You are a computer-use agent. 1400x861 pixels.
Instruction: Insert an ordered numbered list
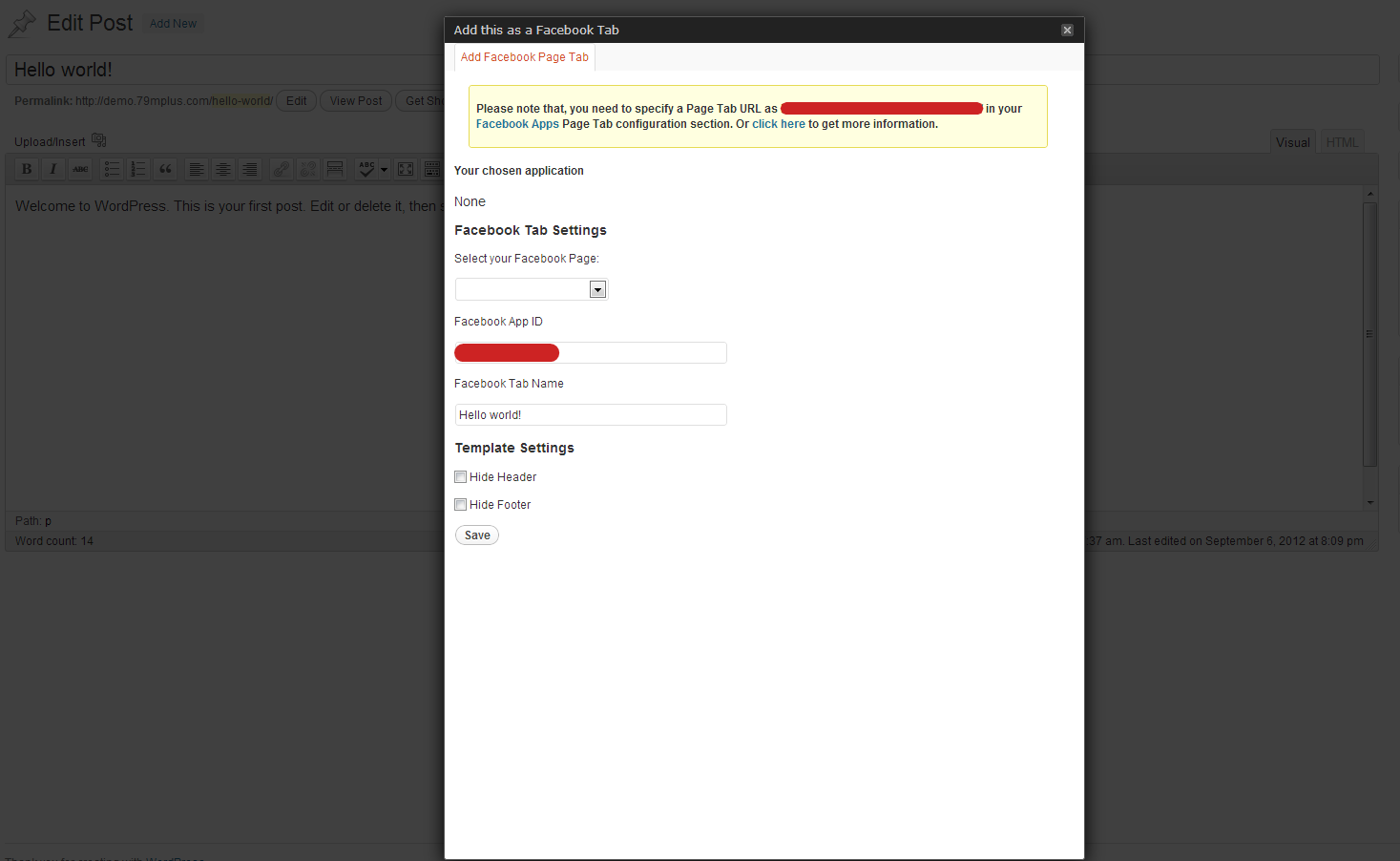click(x=138, y=169)
